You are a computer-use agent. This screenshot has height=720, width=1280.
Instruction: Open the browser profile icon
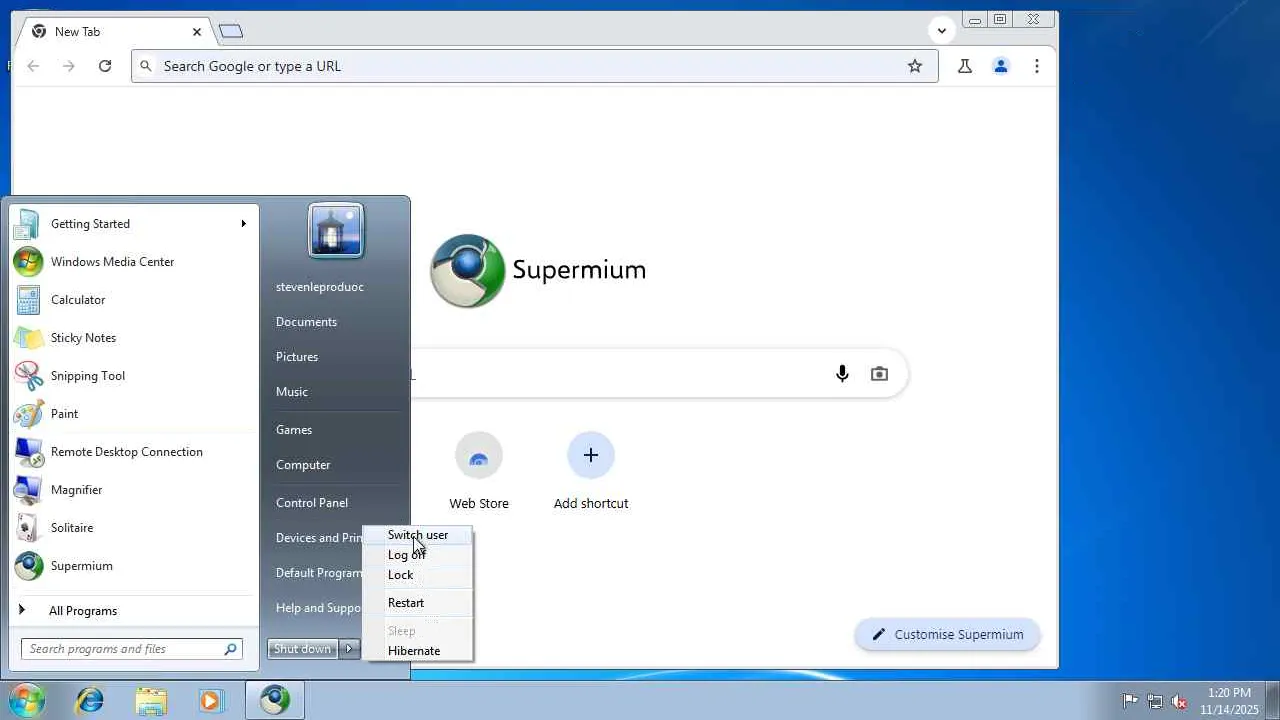pos(1000,66)
